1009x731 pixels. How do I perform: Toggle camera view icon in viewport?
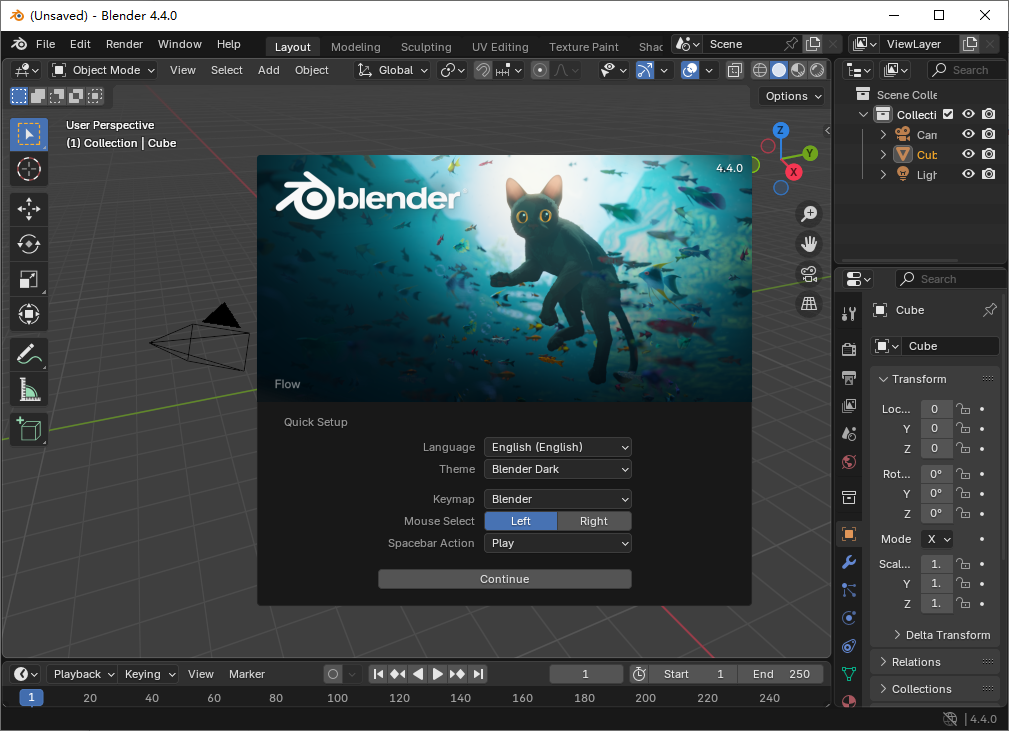[x=809, y=274]
